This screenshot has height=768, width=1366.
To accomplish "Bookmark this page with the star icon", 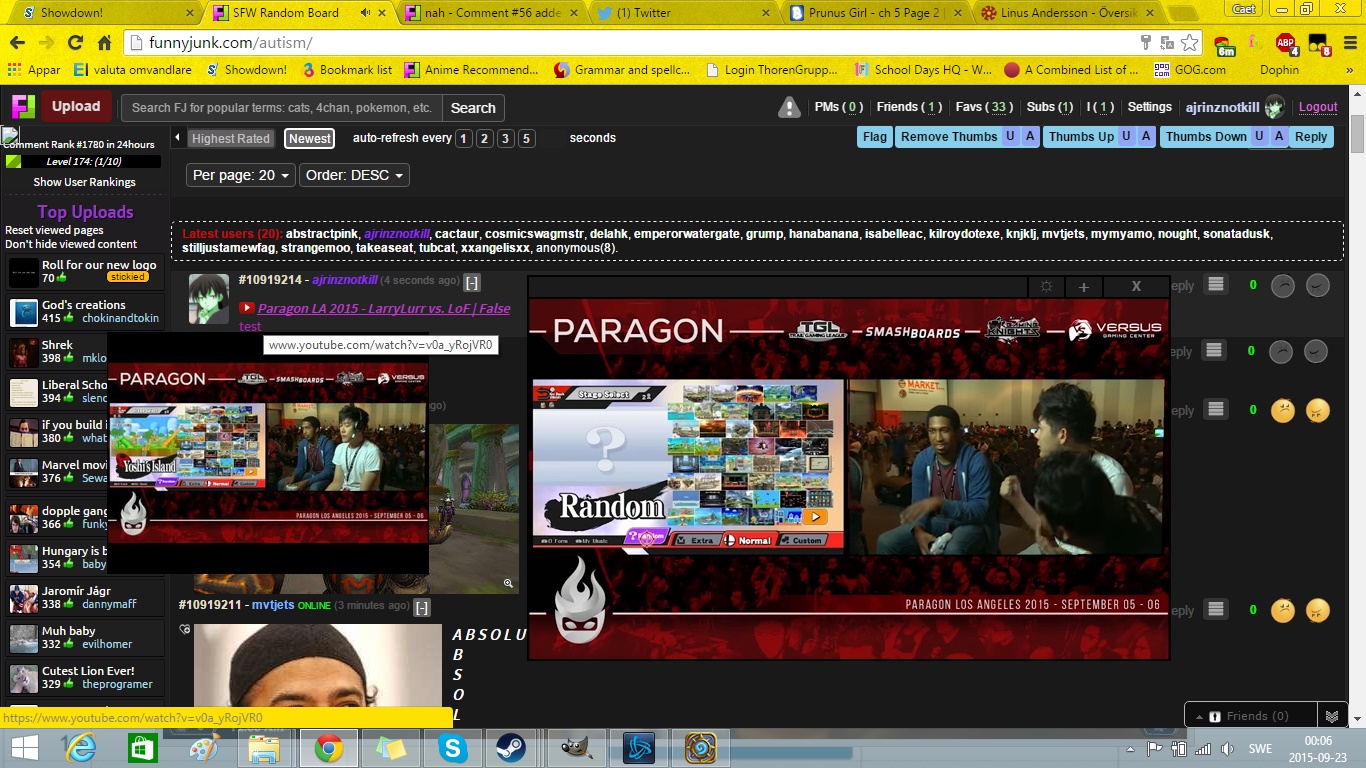I will pos(1189,43).
